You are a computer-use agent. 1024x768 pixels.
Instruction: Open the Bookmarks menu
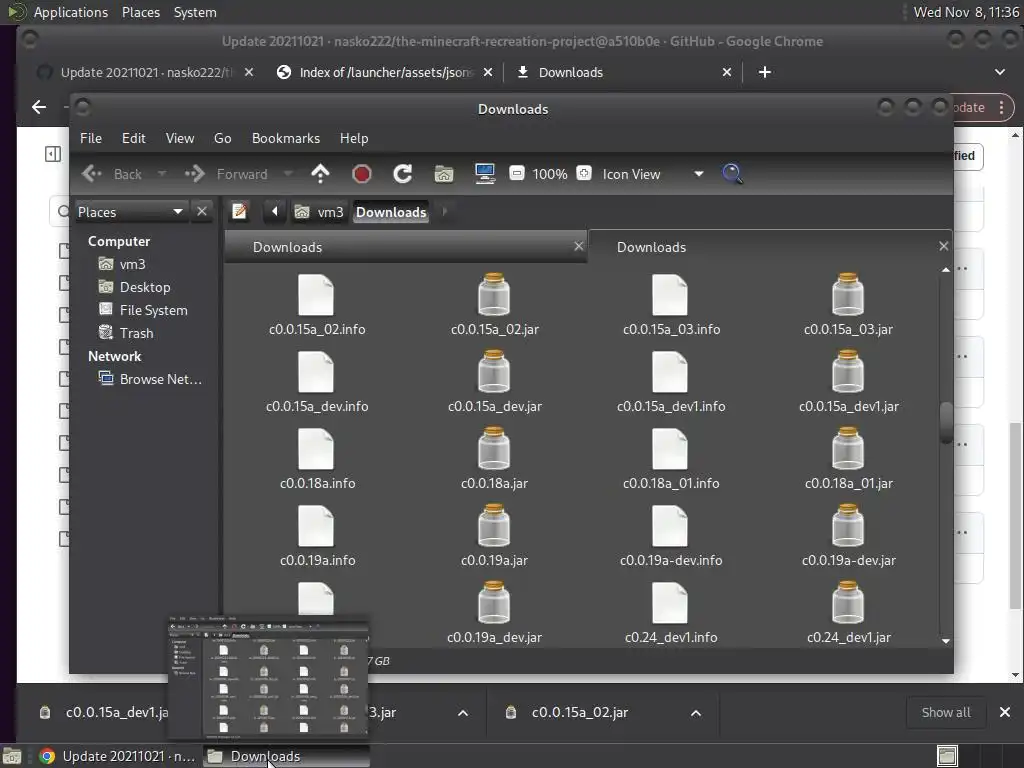285,138
